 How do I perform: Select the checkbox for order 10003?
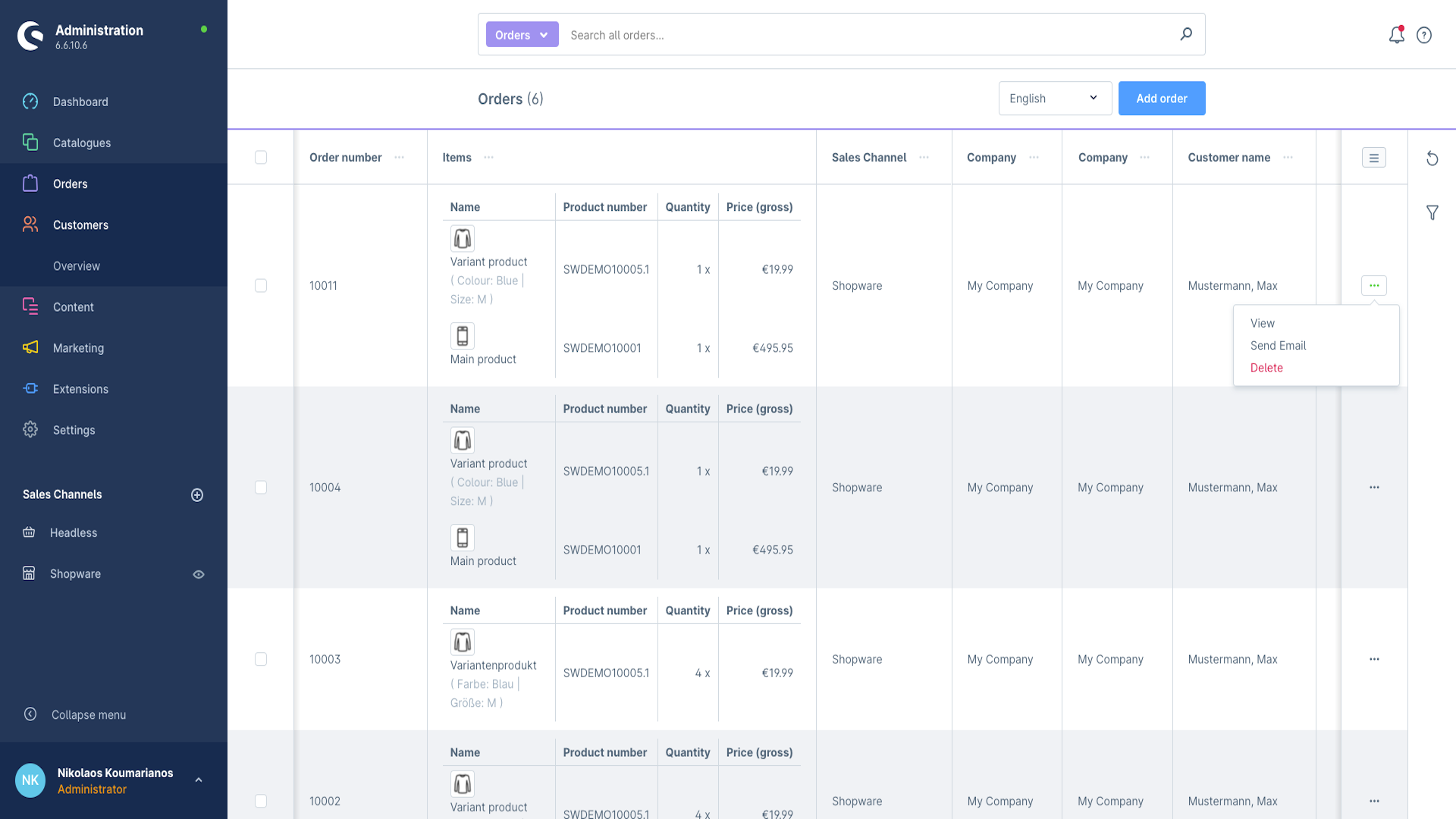(261, 660)
